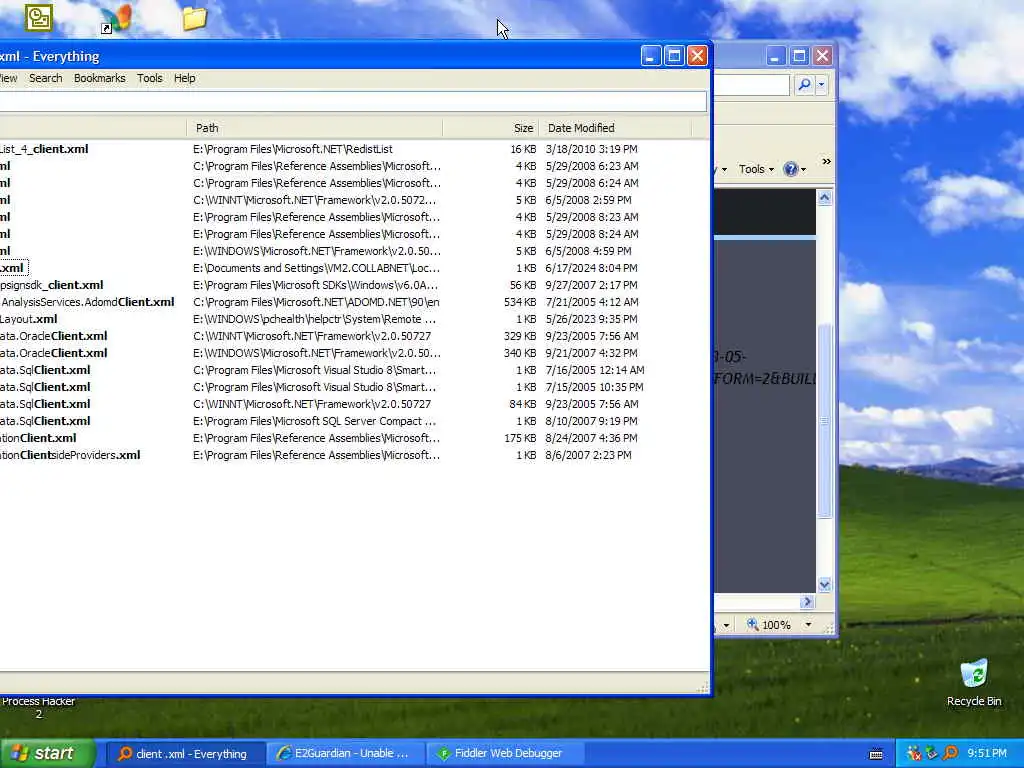Click the 534 KB size cell

tap(520, 302)
